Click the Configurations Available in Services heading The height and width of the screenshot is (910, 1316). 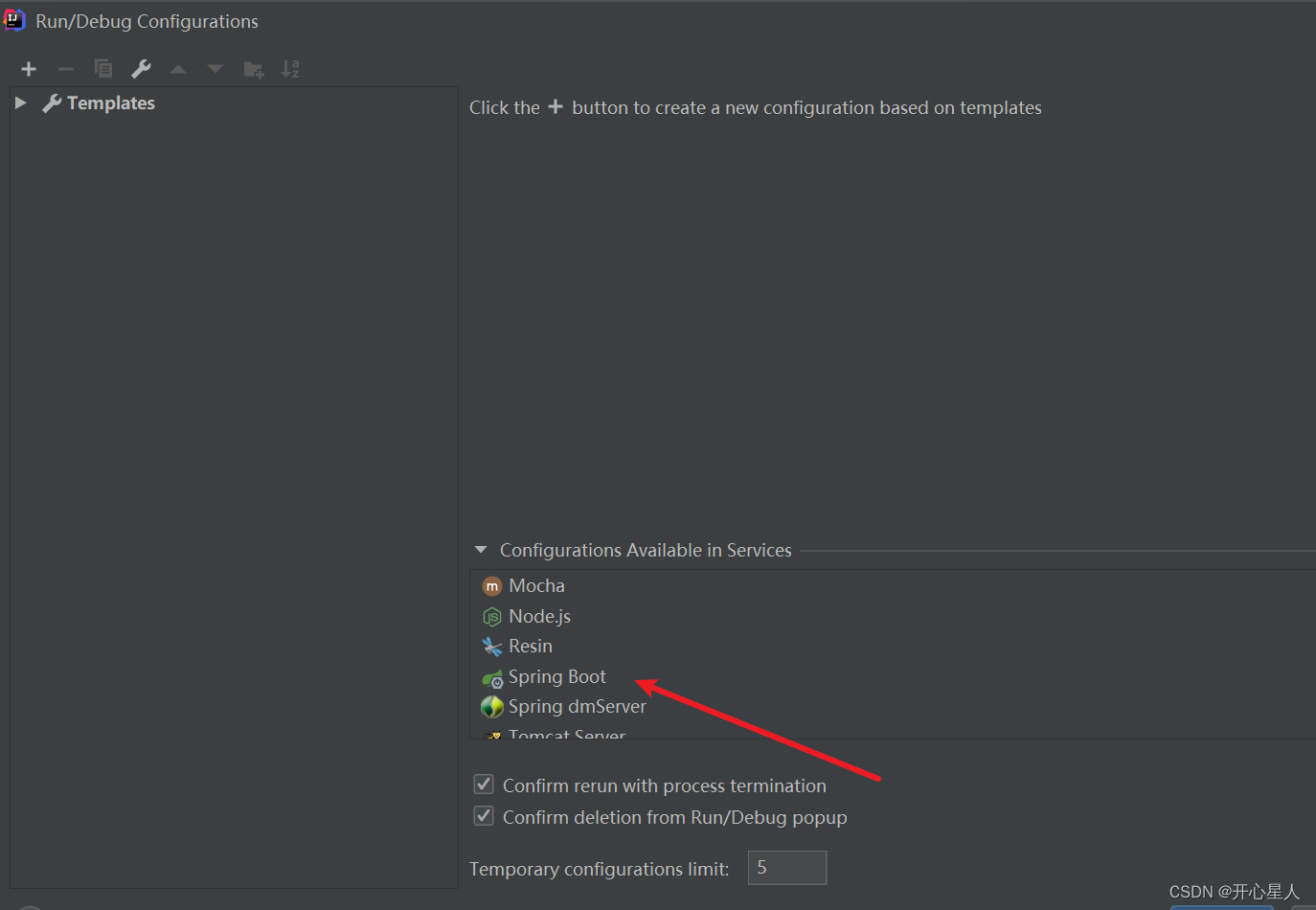646,550
